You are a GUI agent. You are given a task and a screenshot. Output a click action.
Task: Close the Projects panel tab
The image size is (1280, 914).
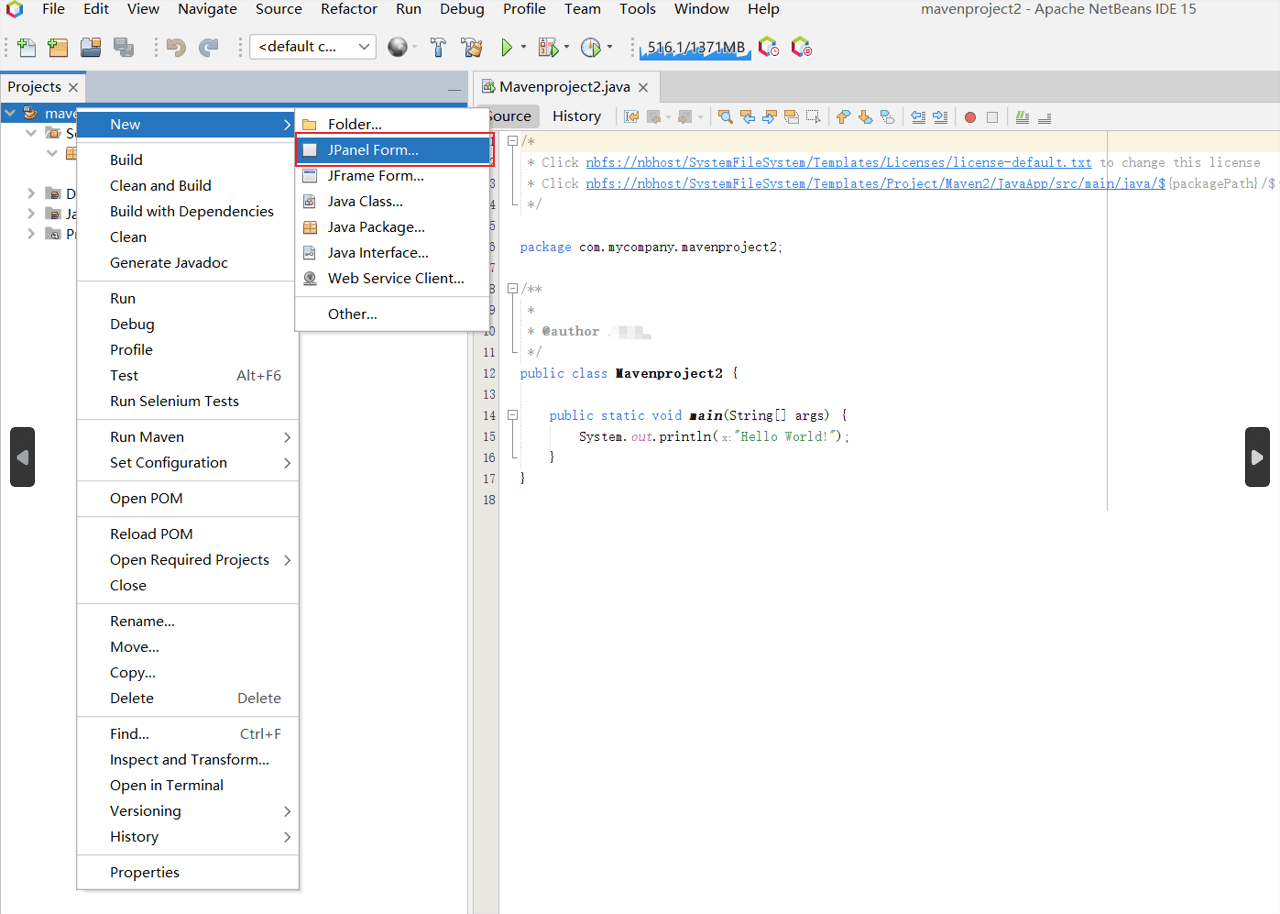(73, 87)
